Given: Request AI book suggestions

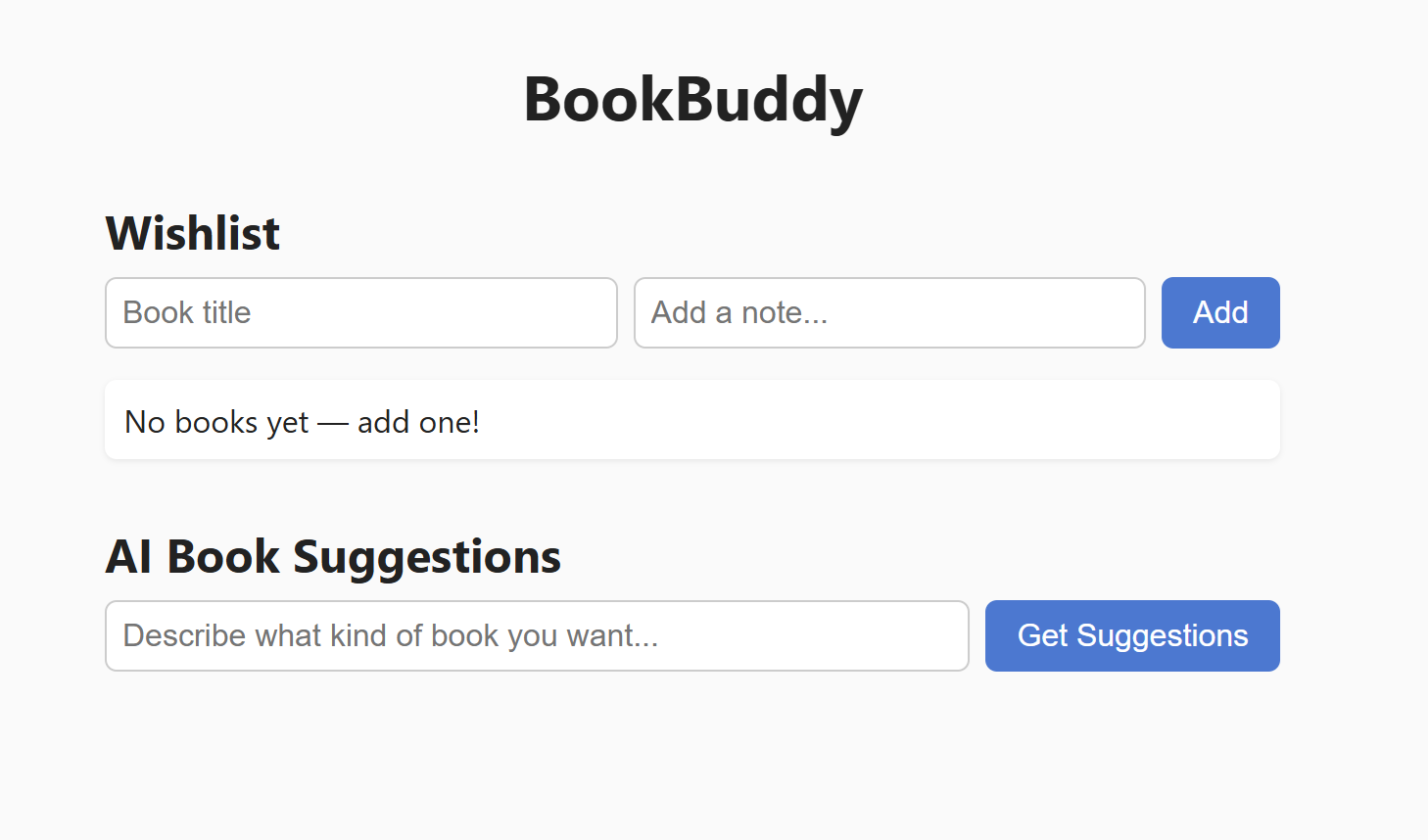Looking at the screenshot, I should (1132, 635).
